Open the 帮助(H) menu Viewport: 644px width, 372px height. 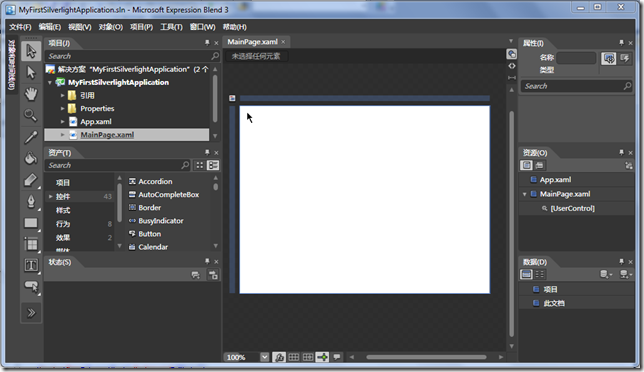[x=235, y=27]
